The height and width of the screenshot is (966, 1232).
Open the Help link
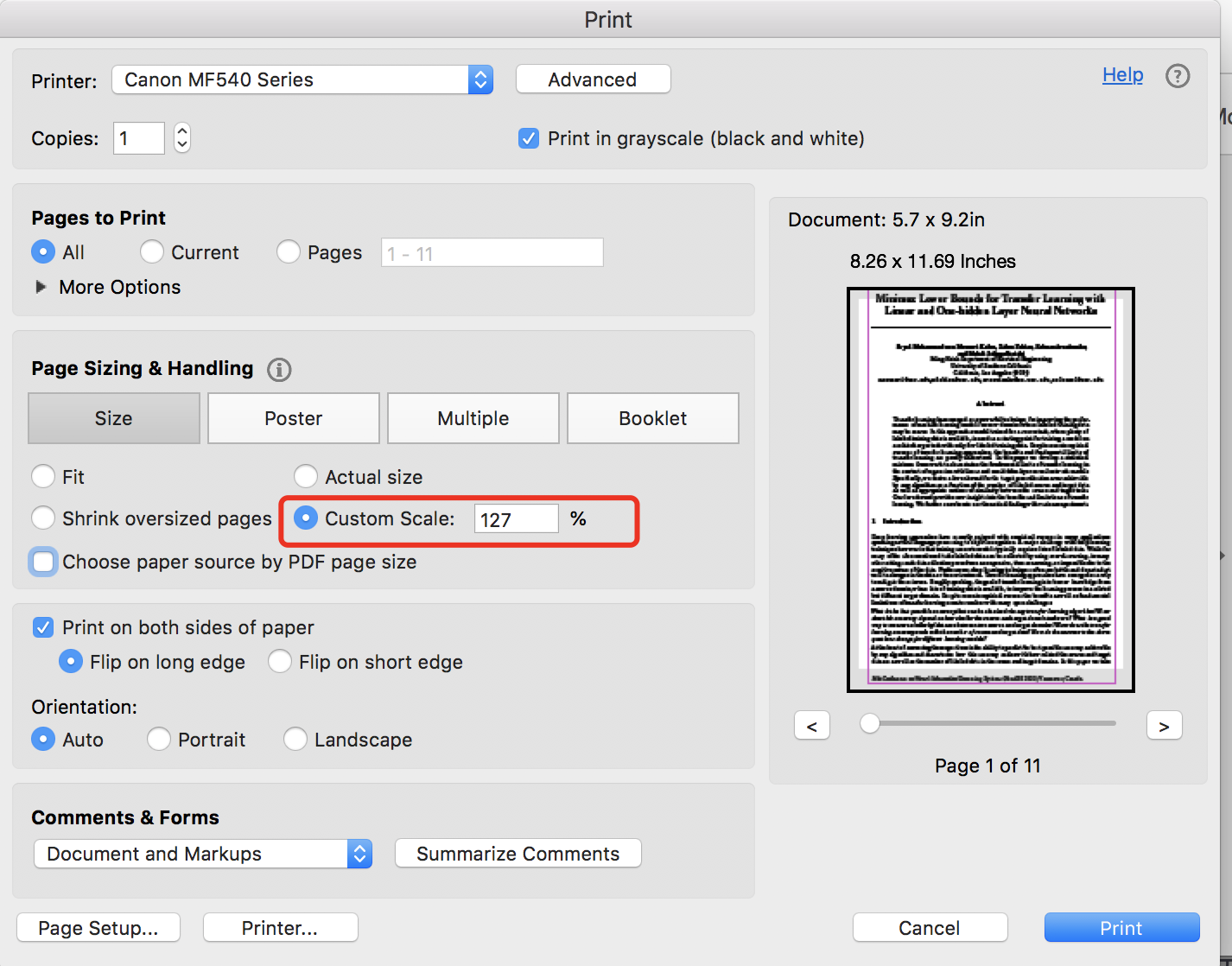coord(1123,75)
